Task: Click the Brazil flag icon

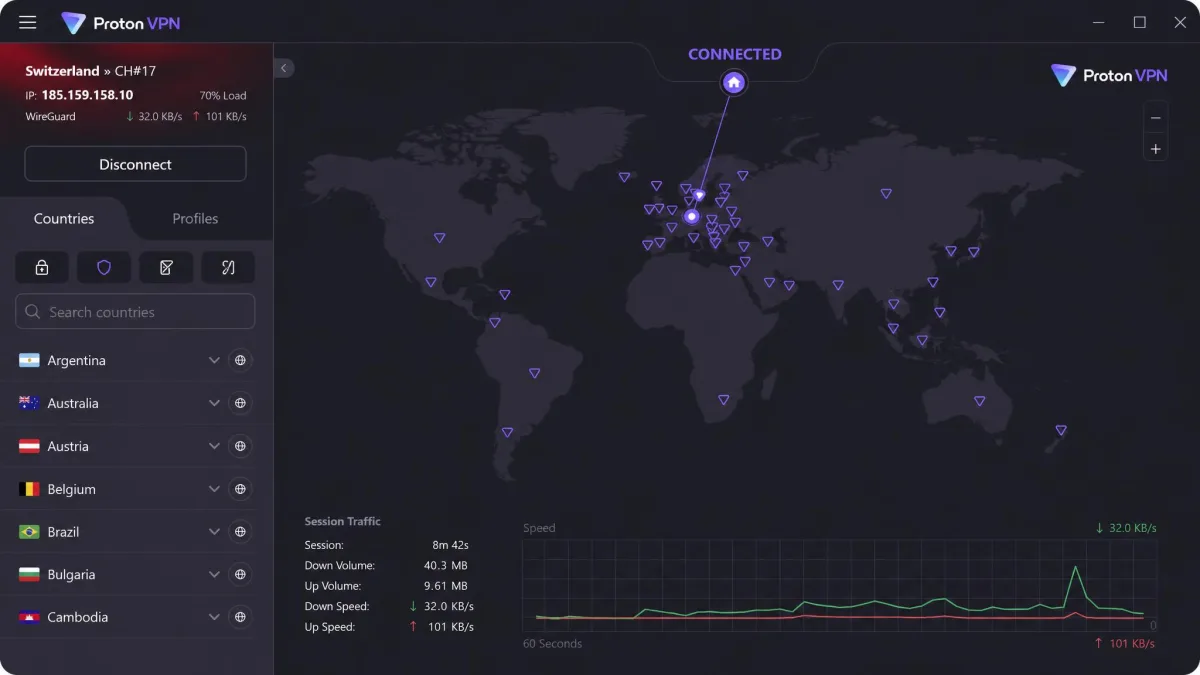Action: click(29, 532)
